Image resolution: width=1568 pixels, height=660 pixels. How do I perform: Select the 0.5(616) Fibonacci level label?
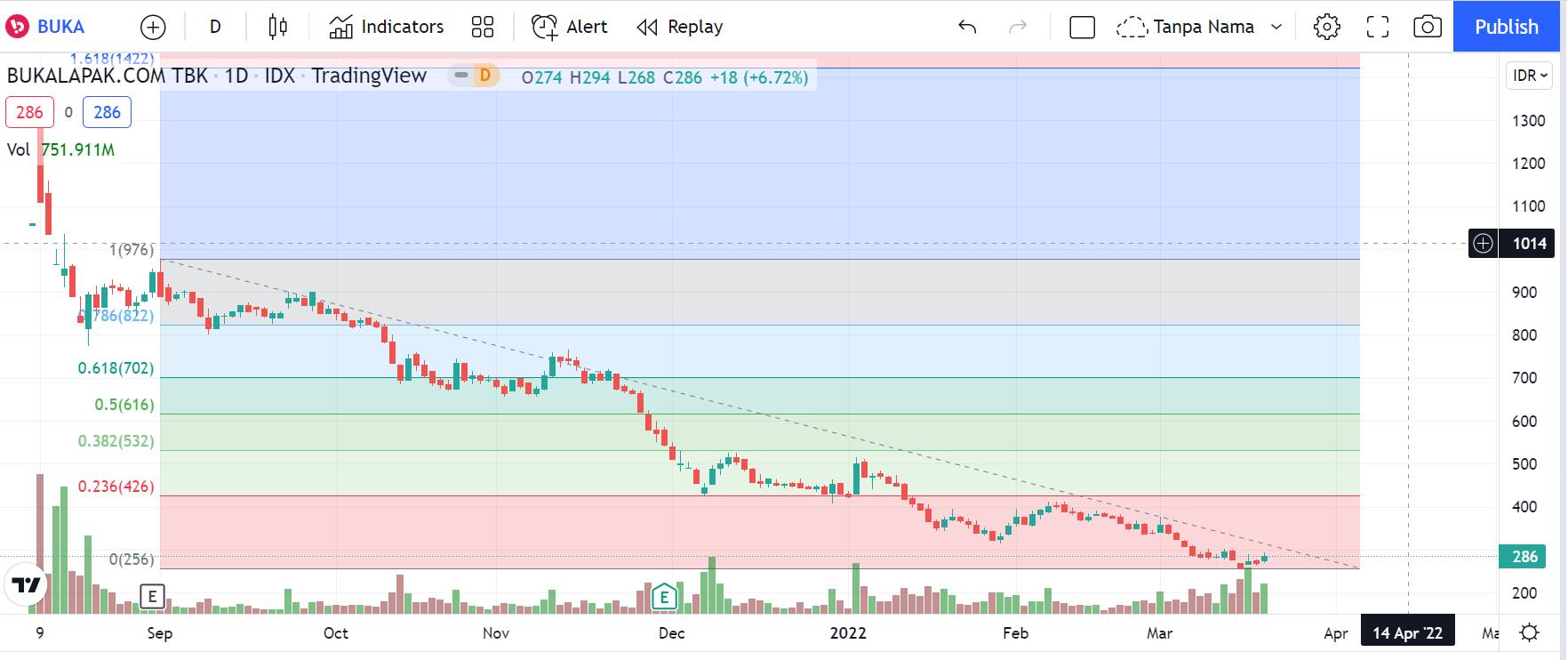click(124, 405)
